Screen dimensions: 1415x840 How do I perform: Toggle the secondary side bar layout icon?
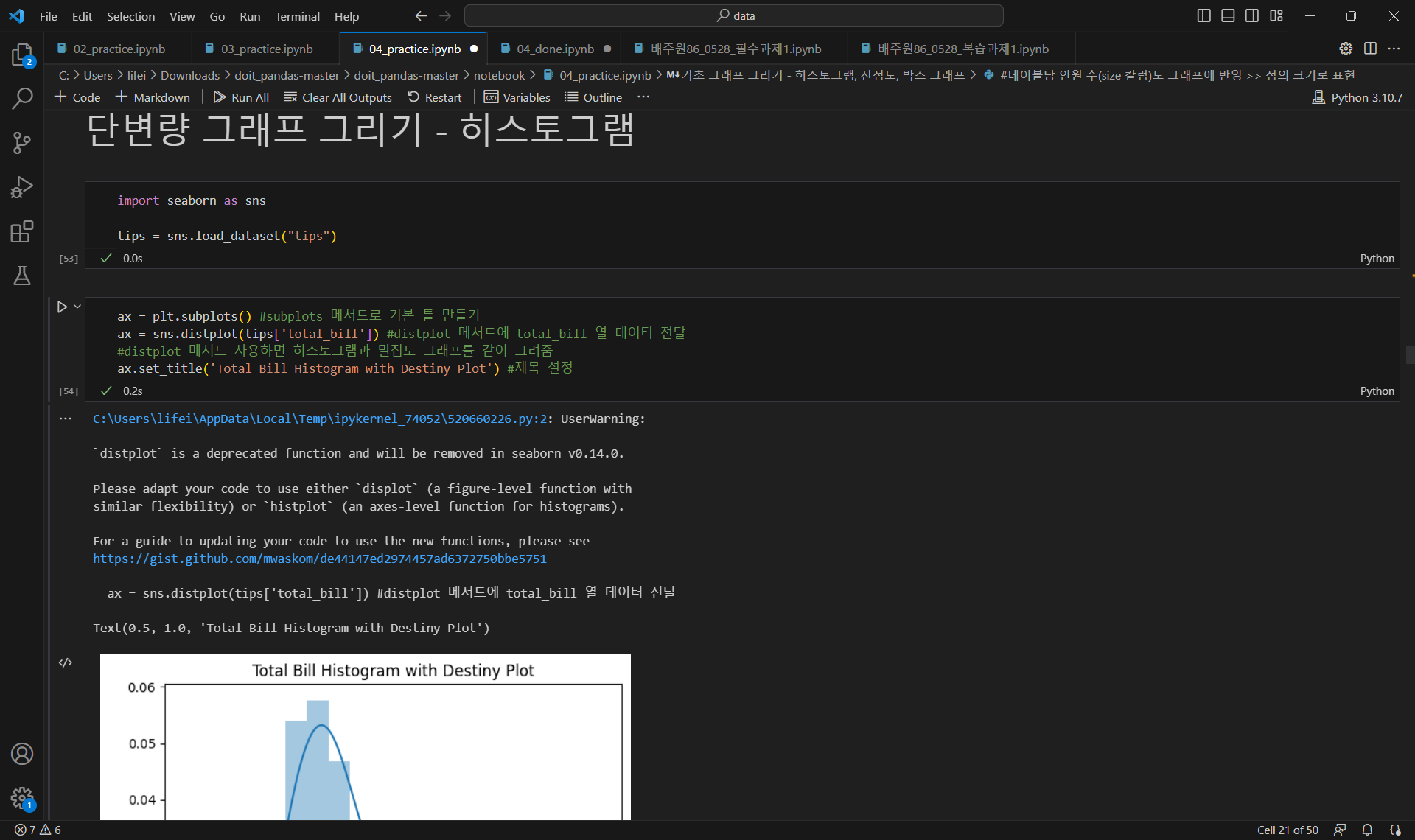1252,15
